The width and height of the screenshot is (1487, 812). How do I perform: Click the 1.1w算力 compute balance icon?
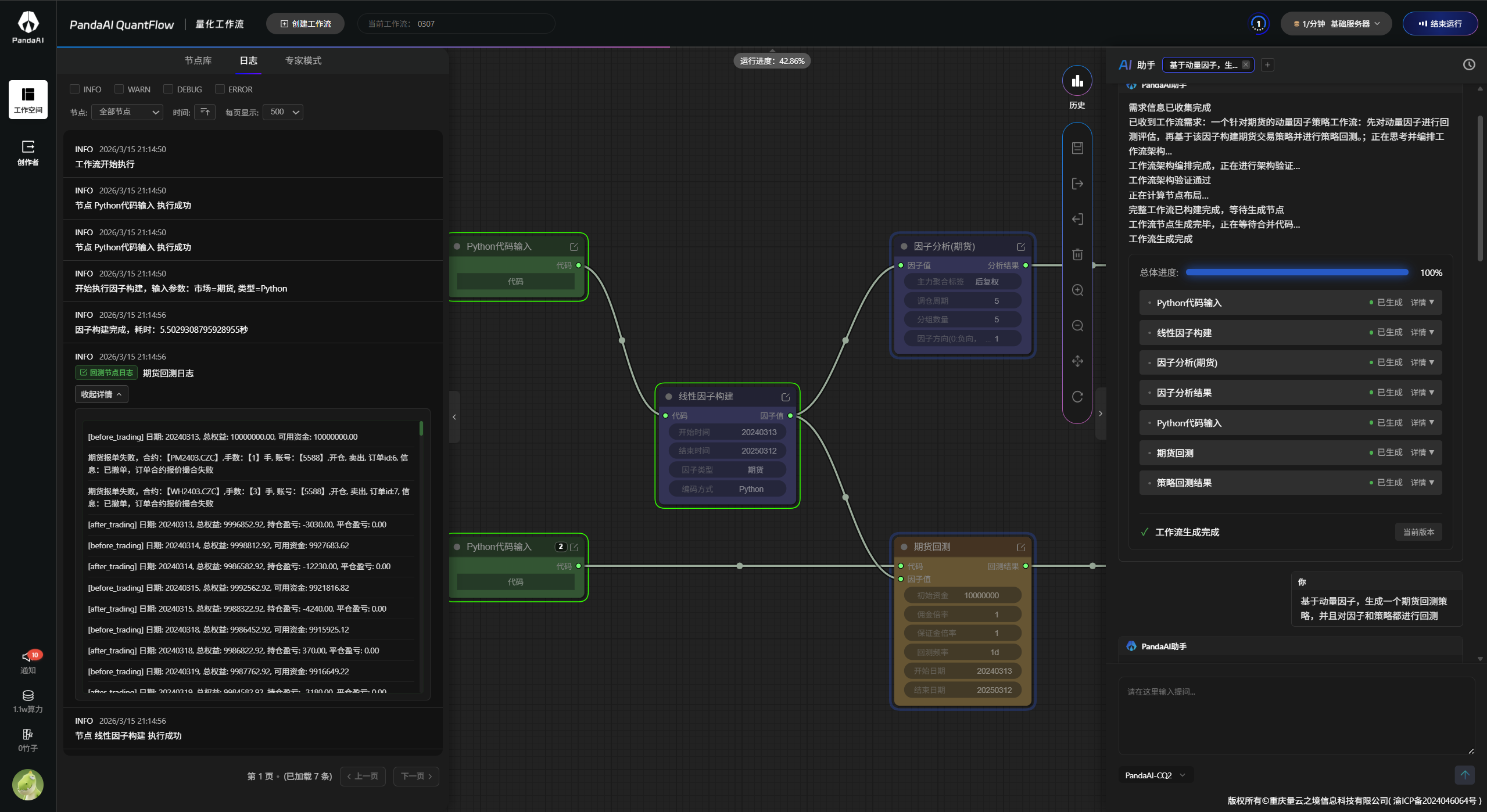[28, 701]
